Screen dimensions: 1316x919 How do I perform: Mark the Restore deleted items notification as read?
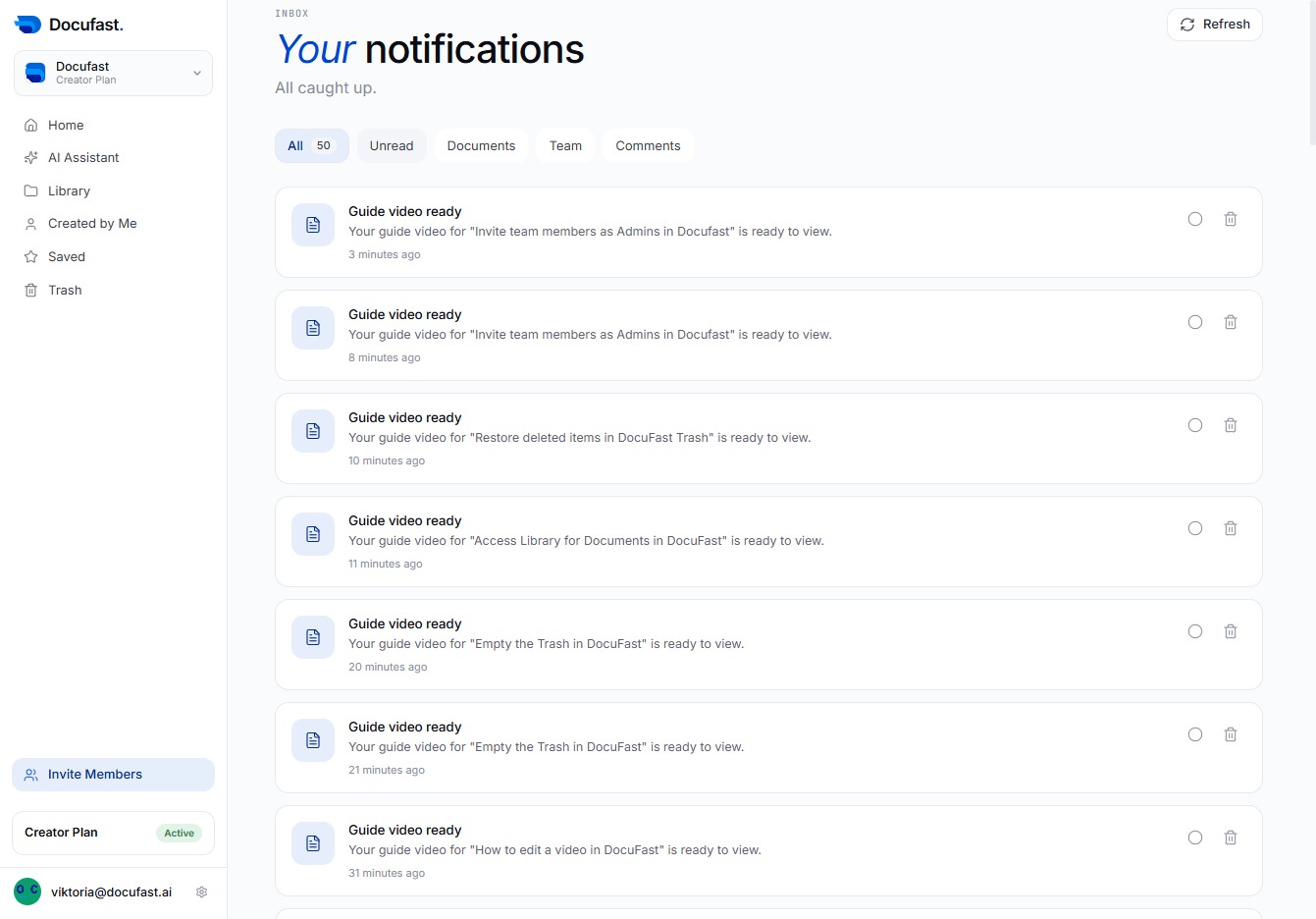(x=1195, y=425)
